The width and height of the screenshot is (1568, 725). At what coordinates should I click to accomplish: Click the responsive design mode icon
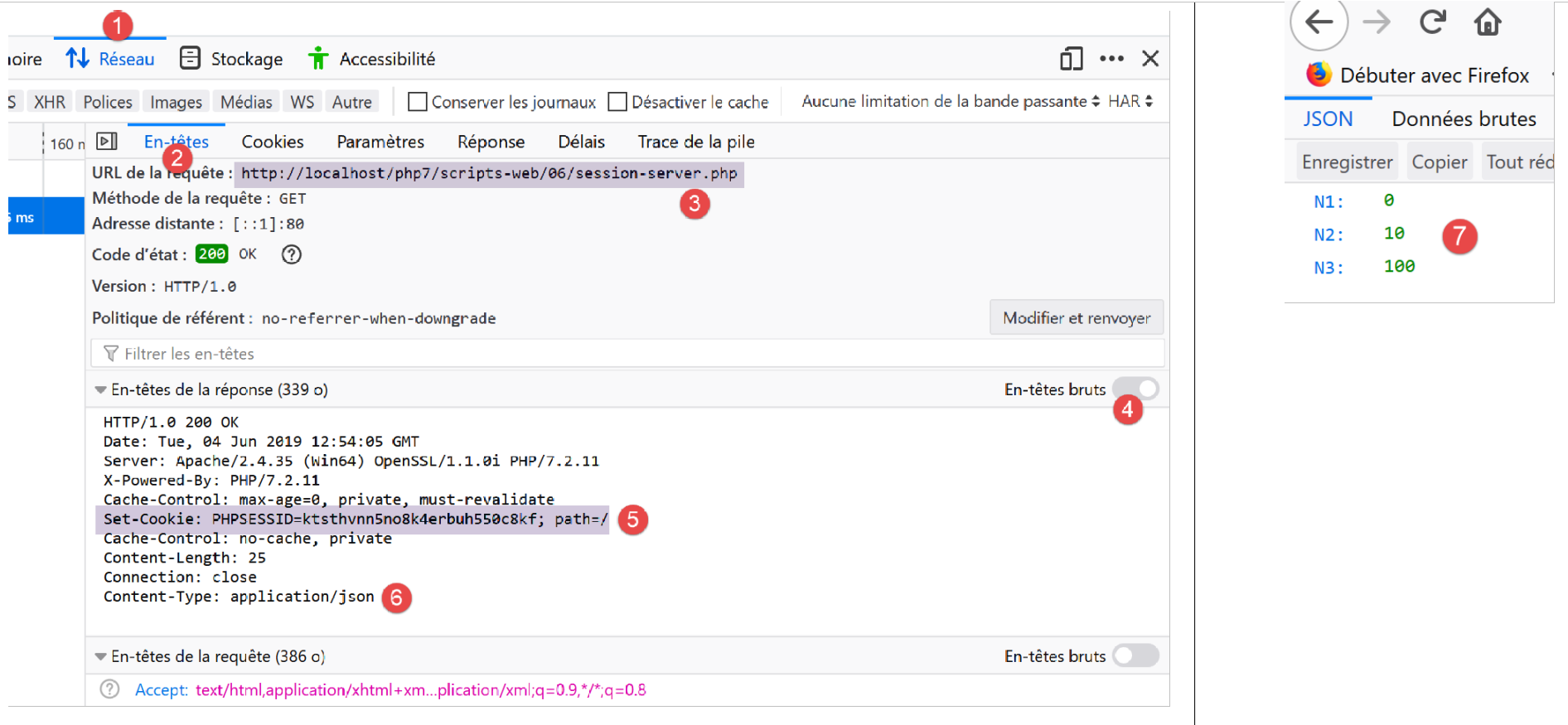pyautogui.click(x=1071, y=59)
